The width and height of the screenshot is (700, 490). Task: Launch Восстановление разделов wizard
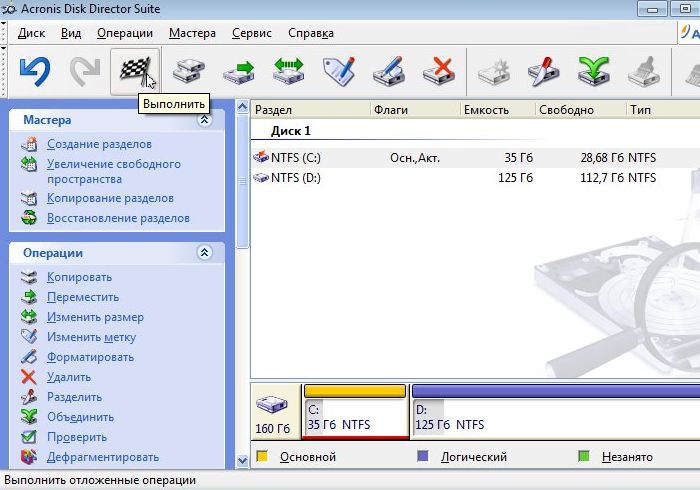tap(118, 218)
